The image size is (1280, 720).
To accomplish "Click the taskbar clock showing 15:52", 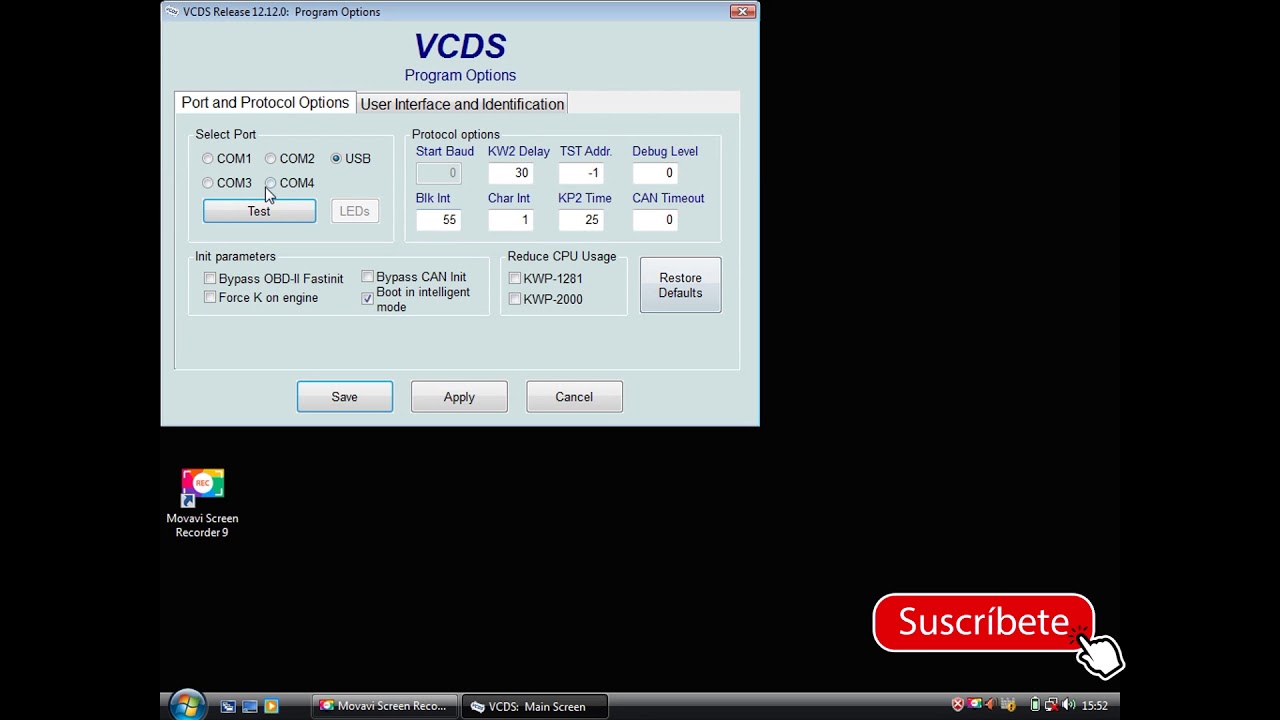I will pos(1095,705).
